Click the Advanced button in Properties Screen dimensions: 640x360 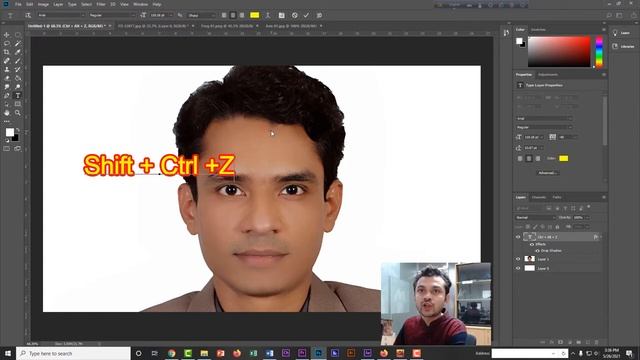tap(547, 173)
